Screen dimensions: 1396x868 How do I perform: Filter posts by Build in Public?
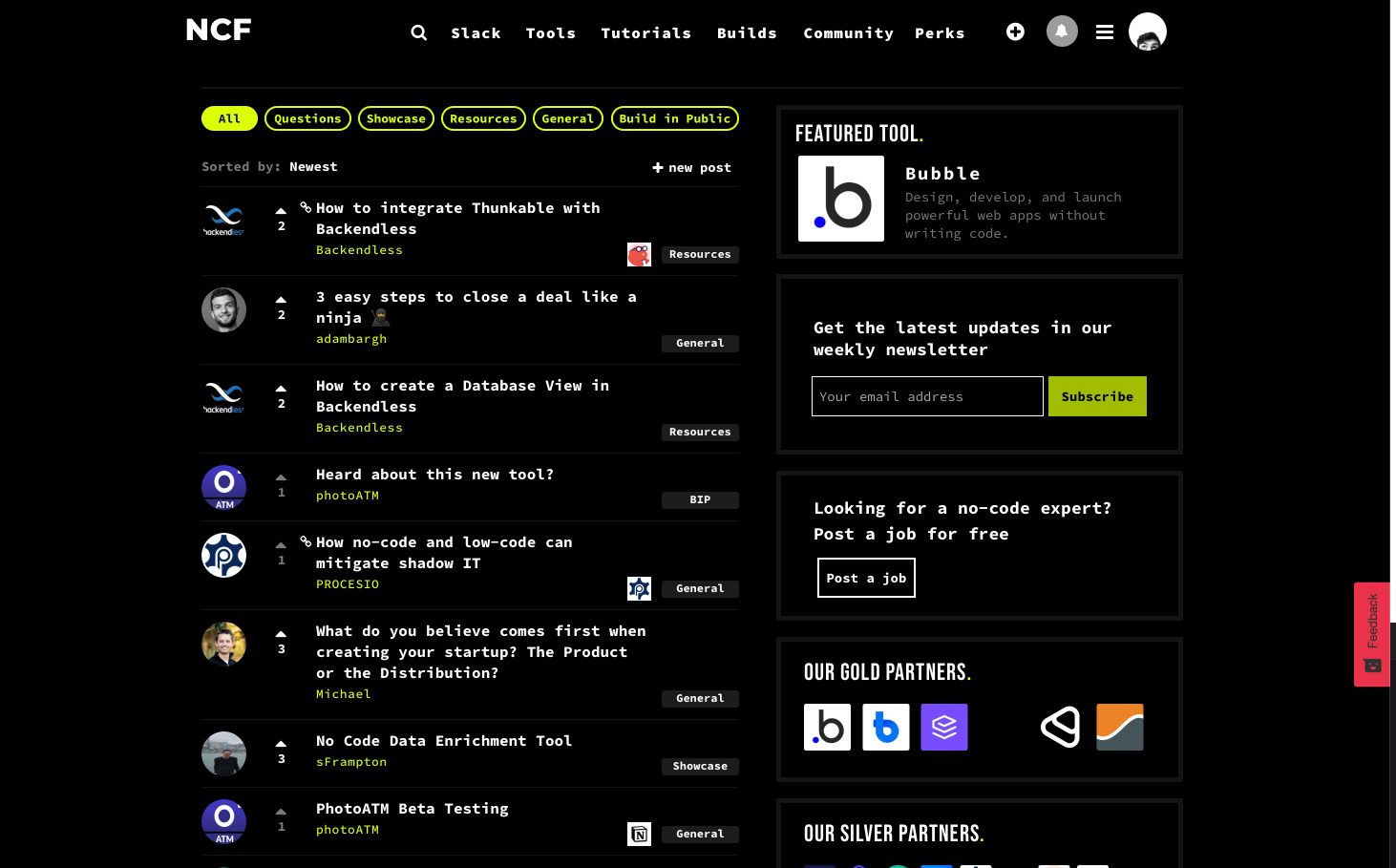675,118
